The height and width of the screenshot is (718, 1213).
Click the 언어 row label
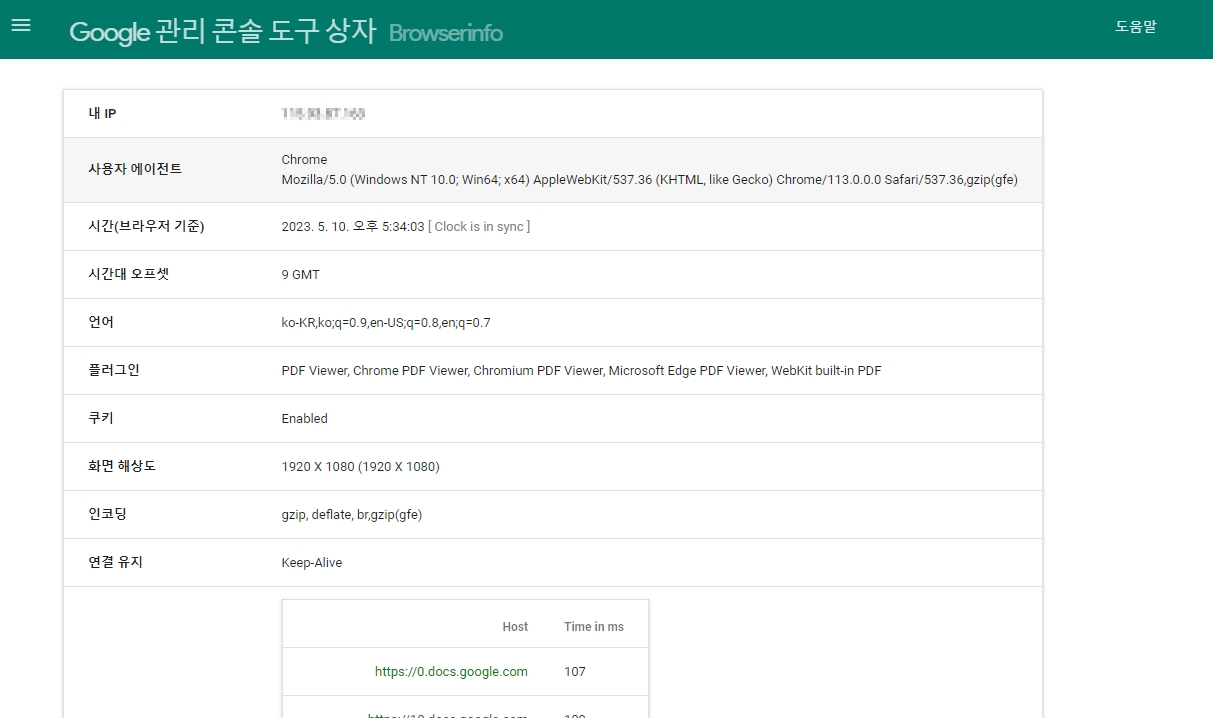click(x=102, y=322)
